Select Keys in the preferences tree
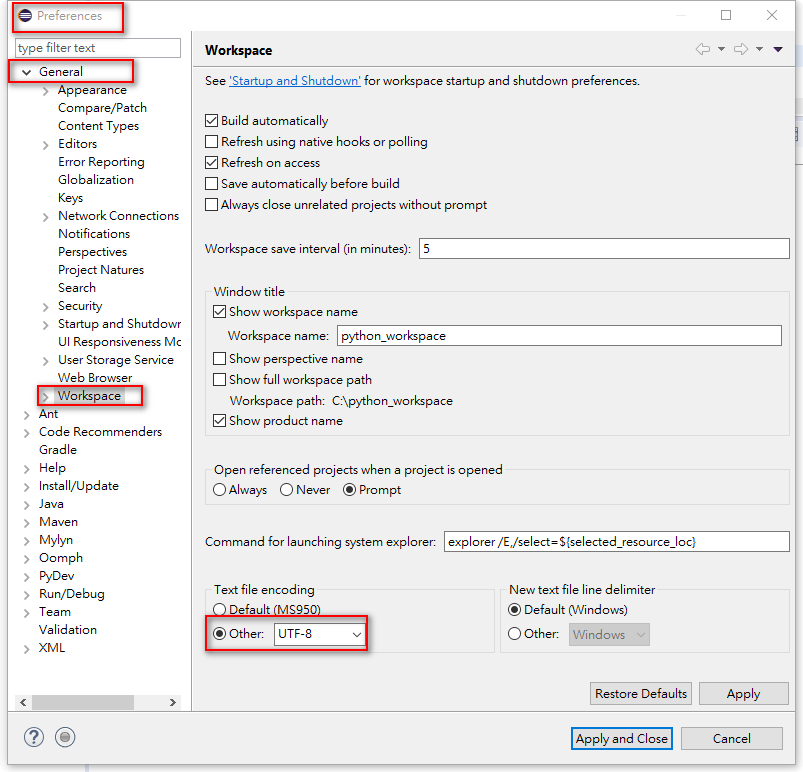This screenshot has height=772, width=803. pos(71,198)
